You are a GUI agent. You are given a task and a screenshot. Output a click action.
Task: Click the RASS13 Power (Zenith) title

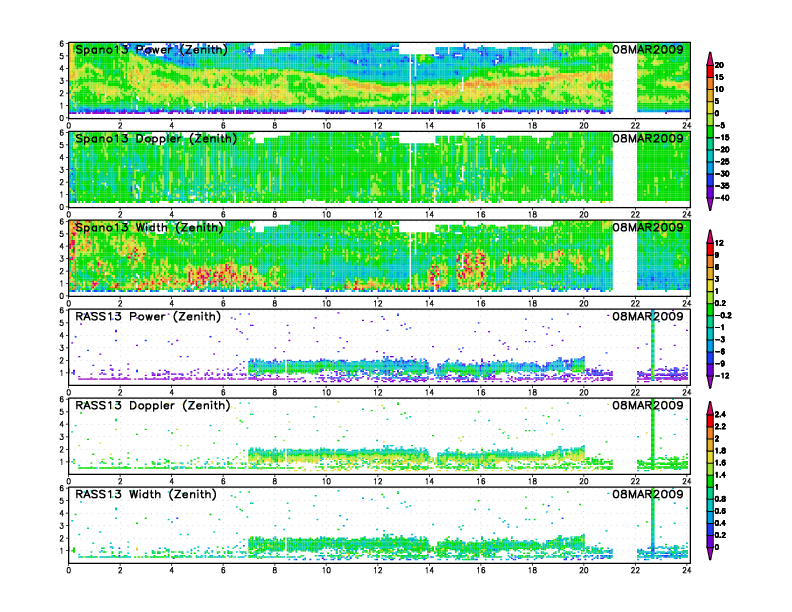tap(148, 317)
